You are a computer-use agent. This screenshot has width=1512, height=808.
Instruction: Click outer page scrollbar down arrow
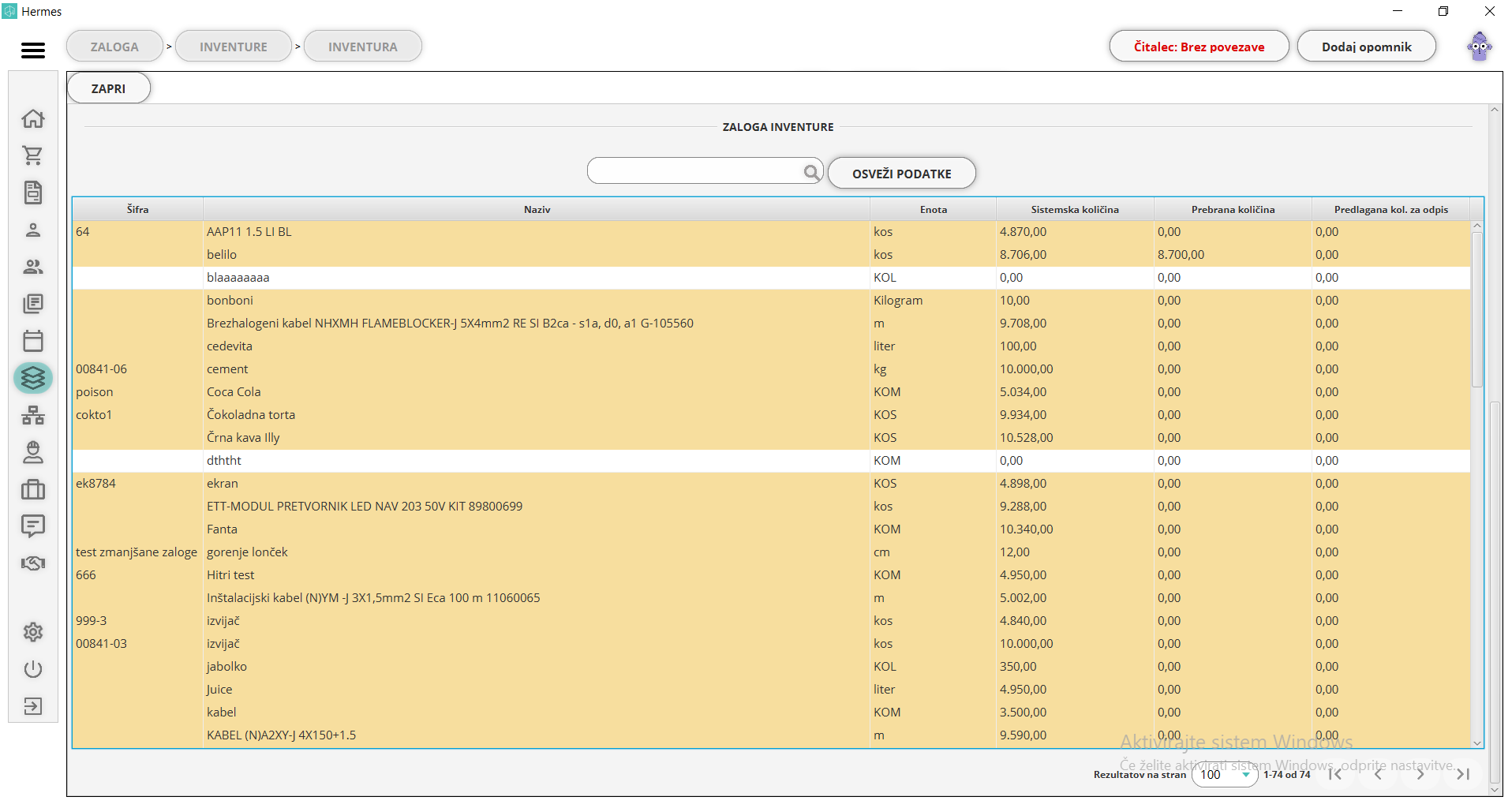click(1495, 789)
